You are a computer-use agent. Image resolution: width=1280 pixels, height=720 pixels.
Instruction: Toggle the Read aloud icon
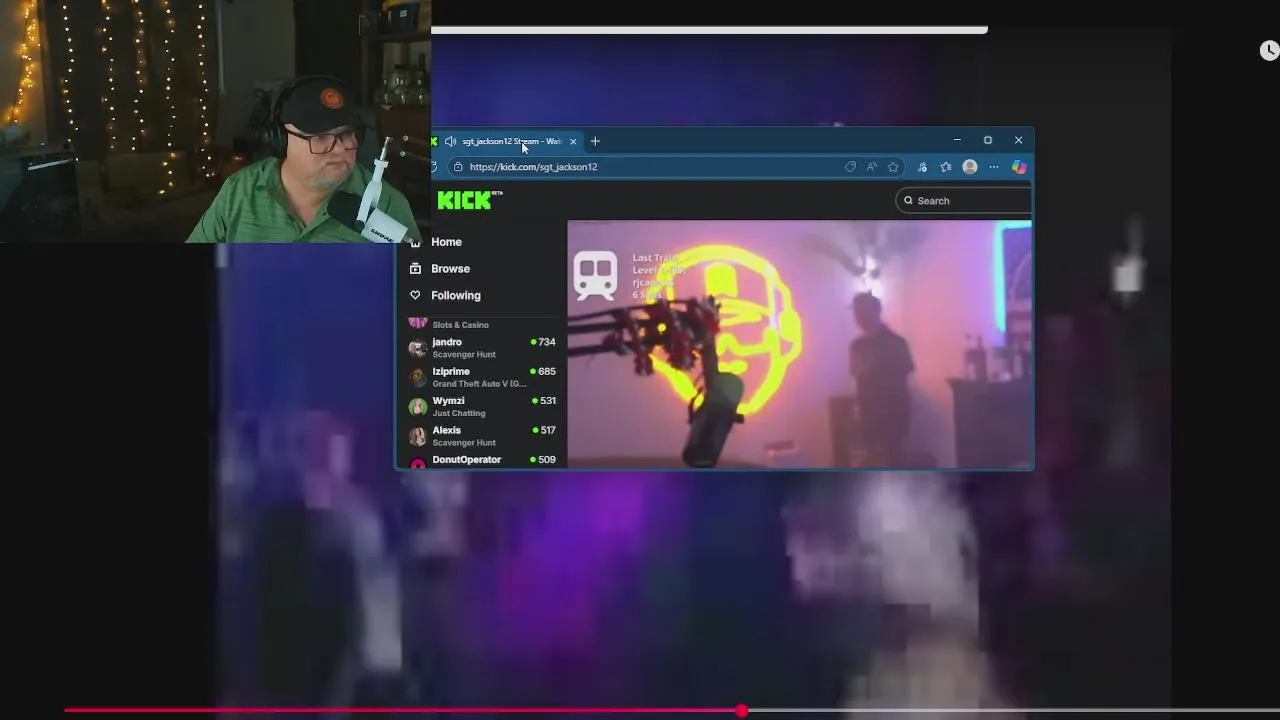coord(872,167)
